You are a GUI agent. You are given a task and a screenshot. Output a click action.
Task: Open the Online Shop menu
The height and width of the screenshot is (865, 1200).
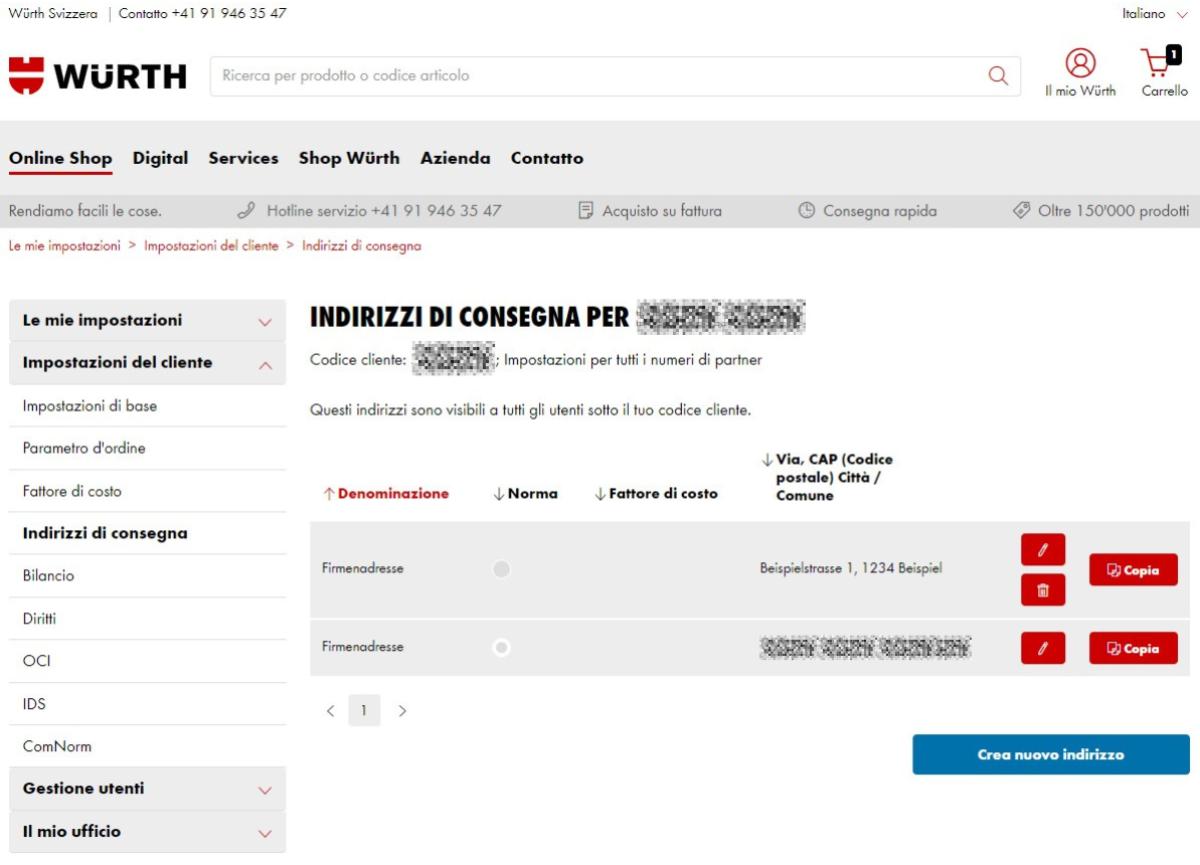[x=60, y=158]
